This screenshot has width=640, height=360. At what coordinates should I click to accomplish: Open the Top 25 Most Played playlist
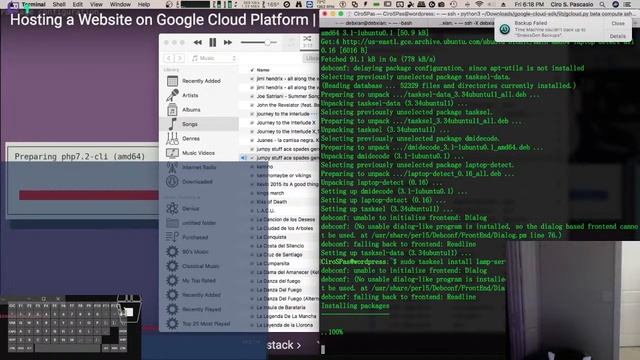pyautogui.click(x=206, y=324)
